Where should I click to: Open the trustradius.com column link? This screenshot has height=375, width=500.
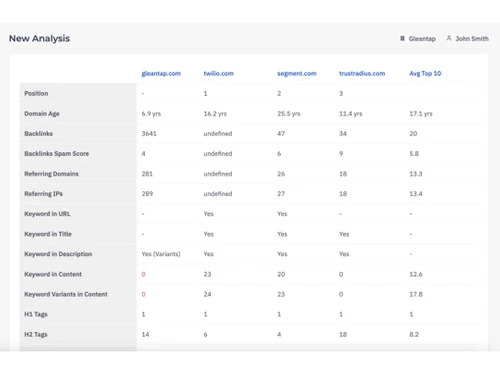point(362,74)
